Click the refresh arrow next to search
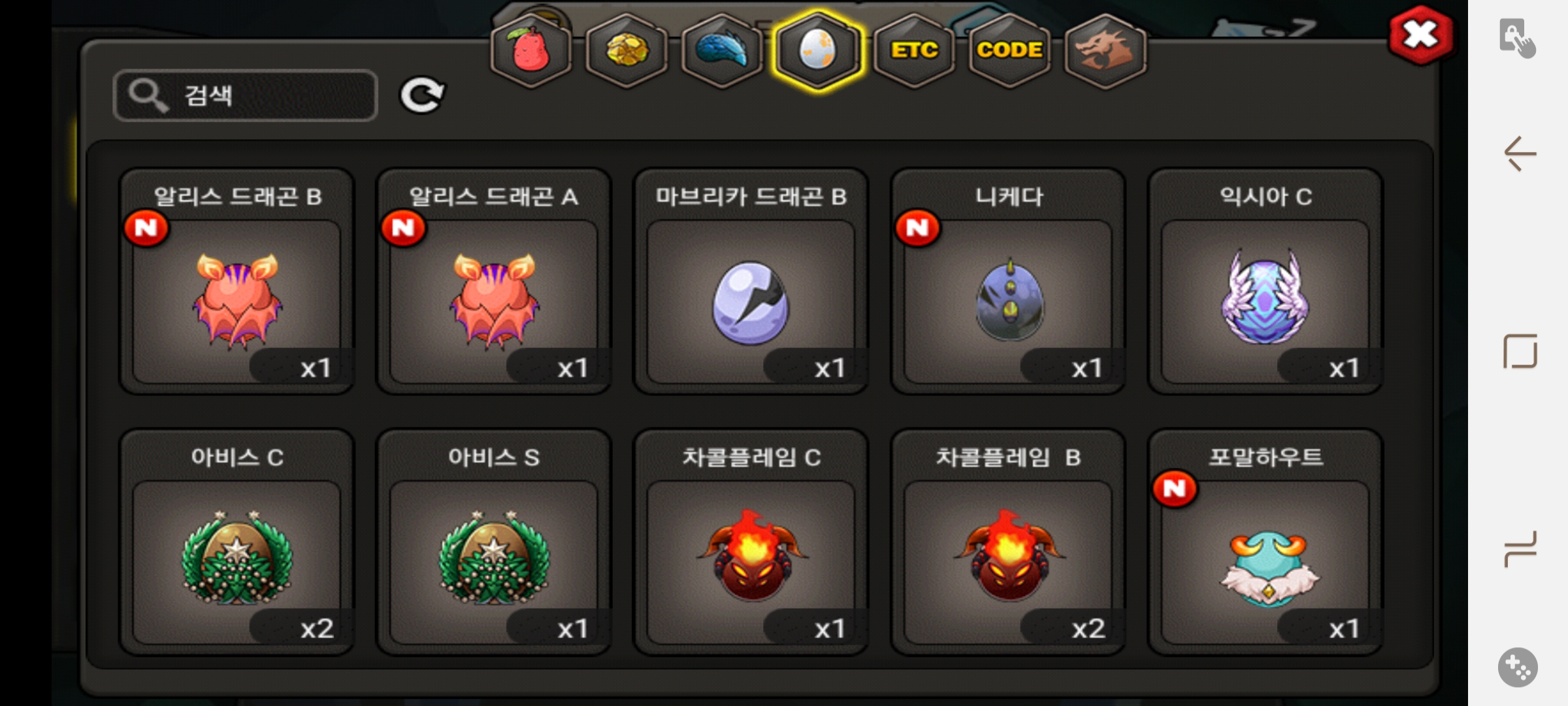1568x706 pixels. pos(422,95)
